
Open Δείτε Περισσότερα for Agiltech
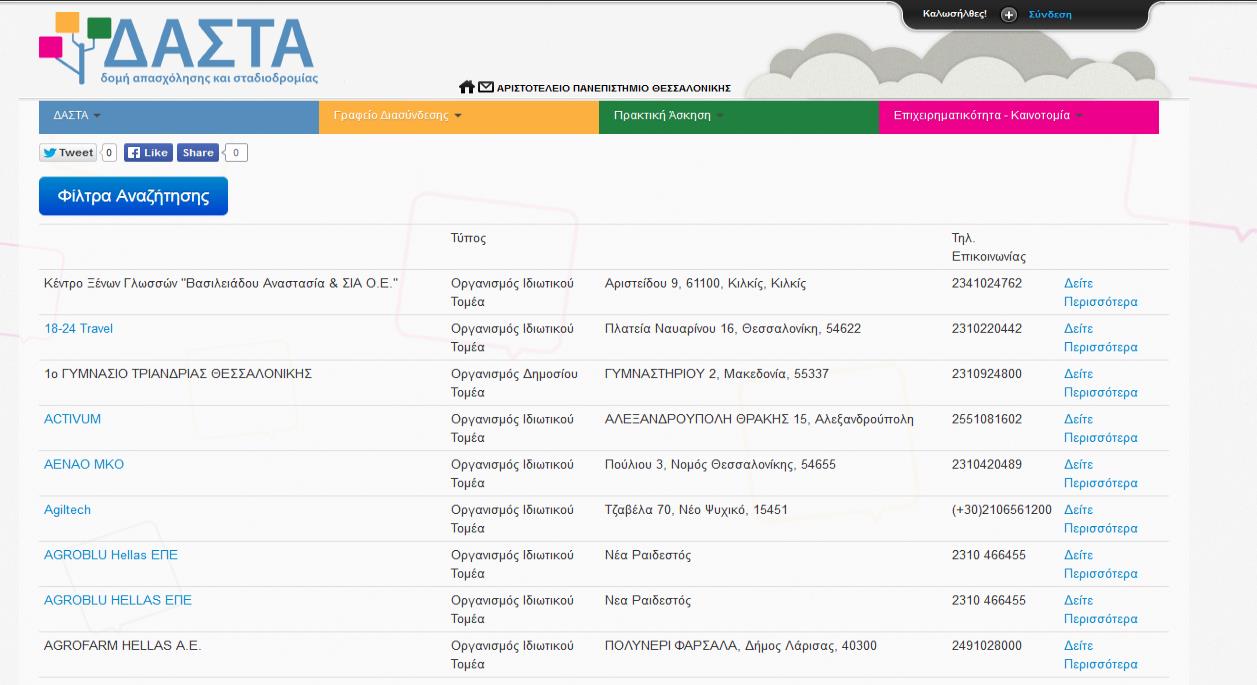[1101, 519]
